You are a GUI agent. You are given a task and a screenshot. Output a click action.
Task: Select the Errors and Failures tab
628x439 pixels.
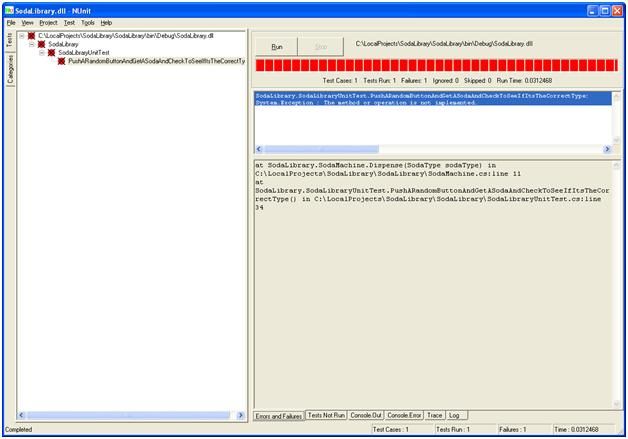click(x=279, y=416)
